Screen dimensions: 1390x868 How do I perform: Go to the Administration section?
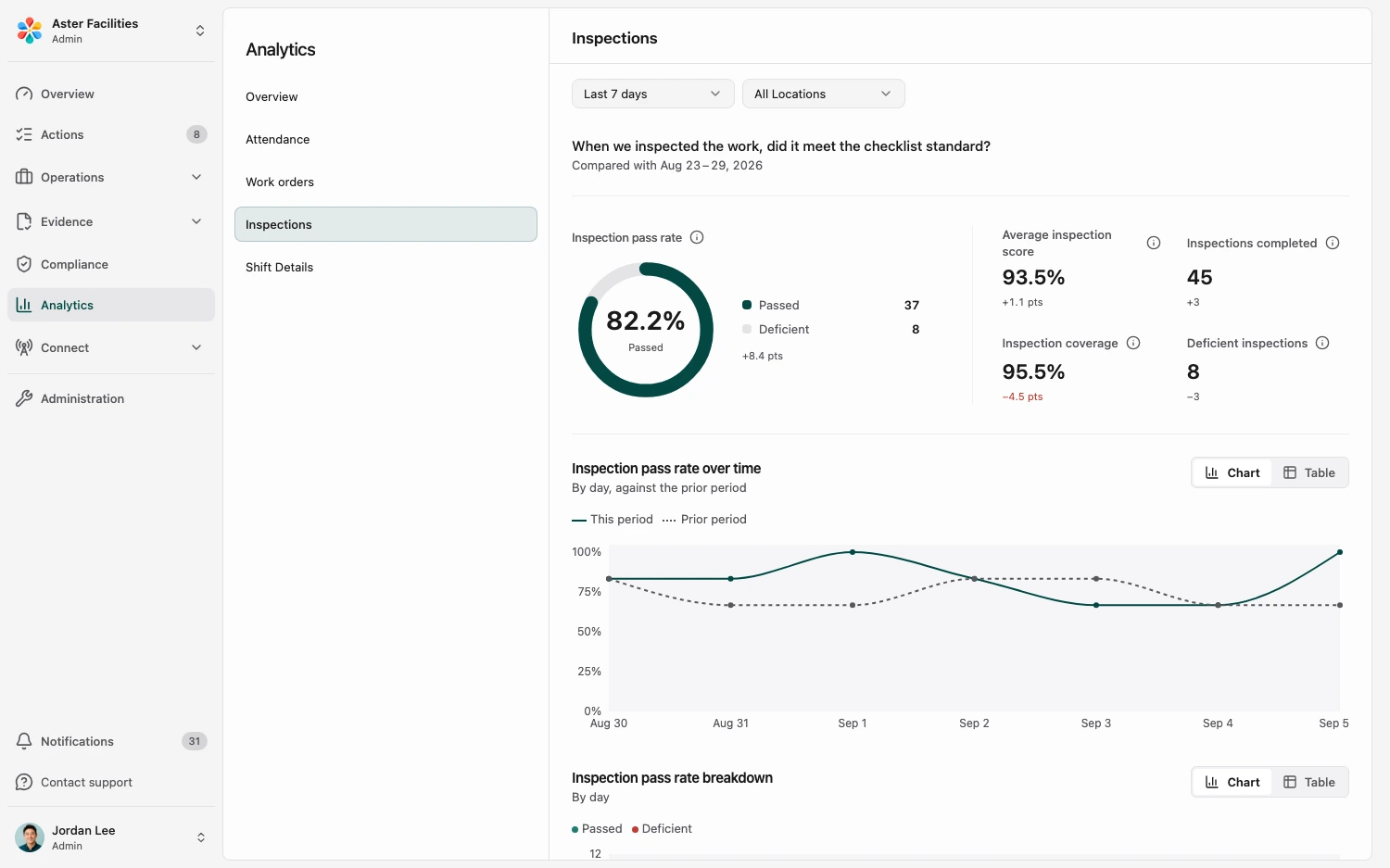pyautogui.click(x=111, y=398)
